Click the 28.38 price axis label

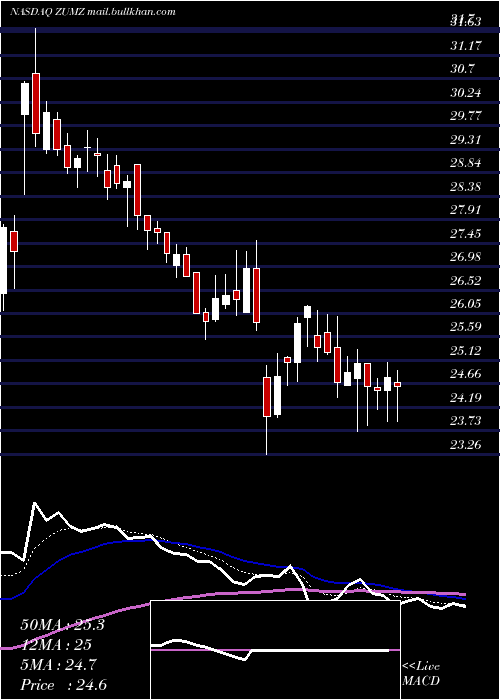click(466, 187)
